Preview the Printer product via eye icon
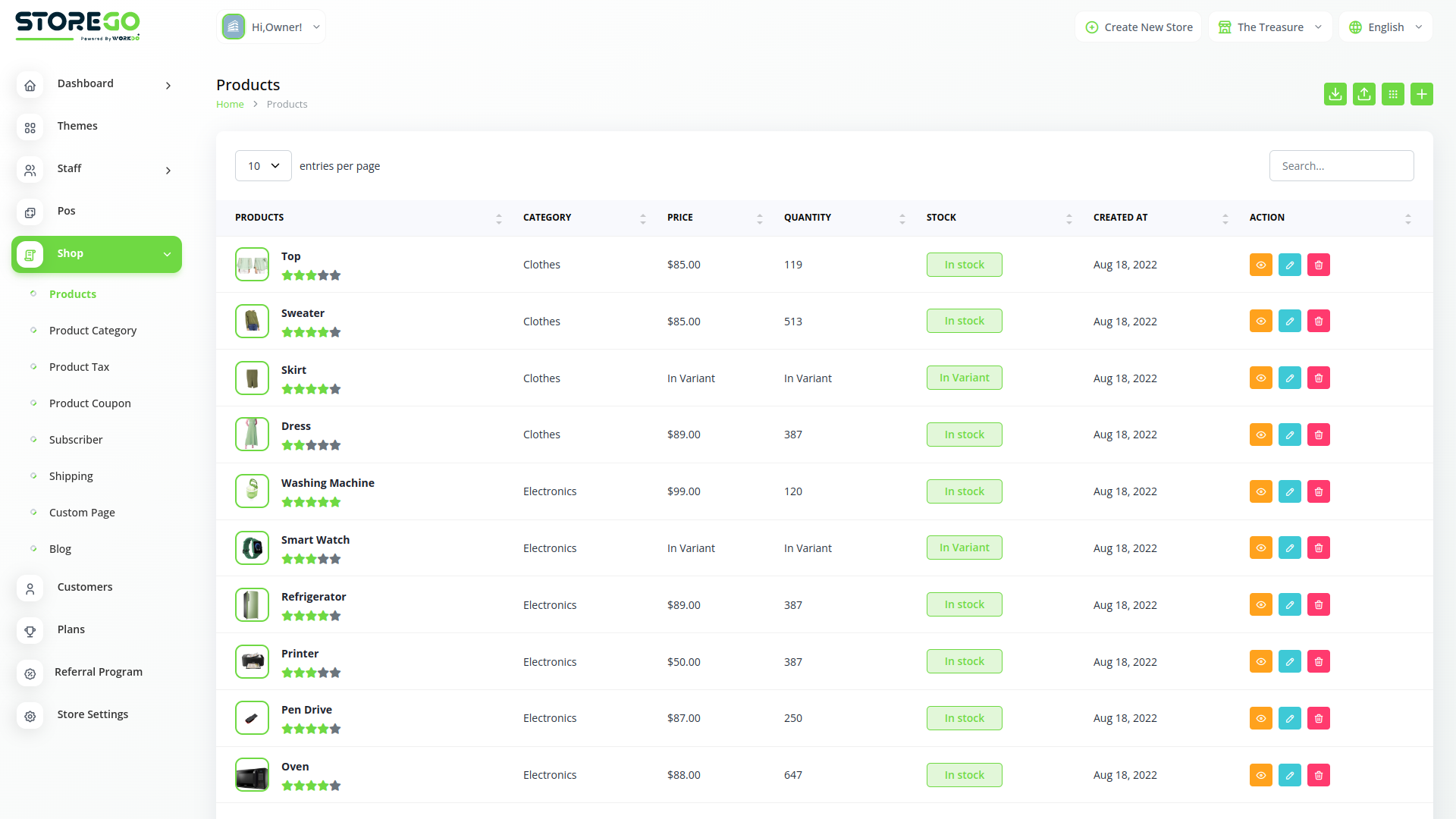This screenshot has width=1456, height=819. 1260,661
